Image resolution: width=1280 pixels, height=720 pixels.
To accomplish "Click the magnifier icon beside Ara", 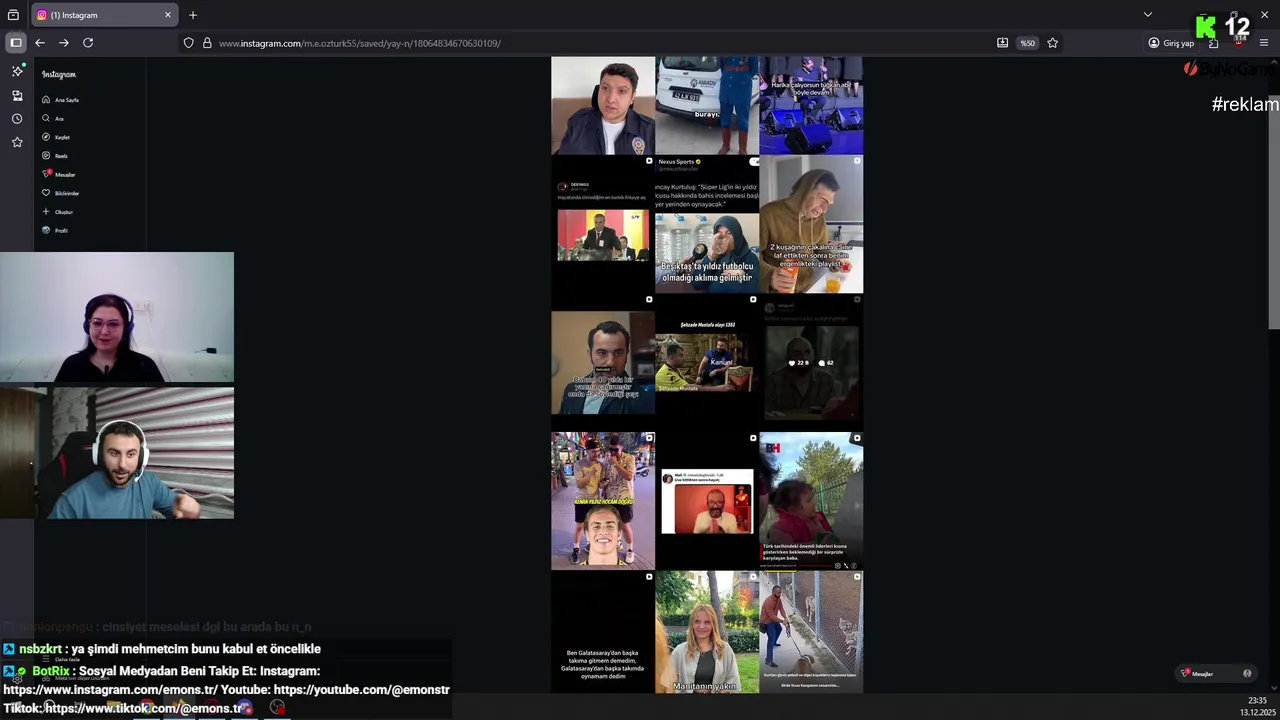I will pos(46,118).
